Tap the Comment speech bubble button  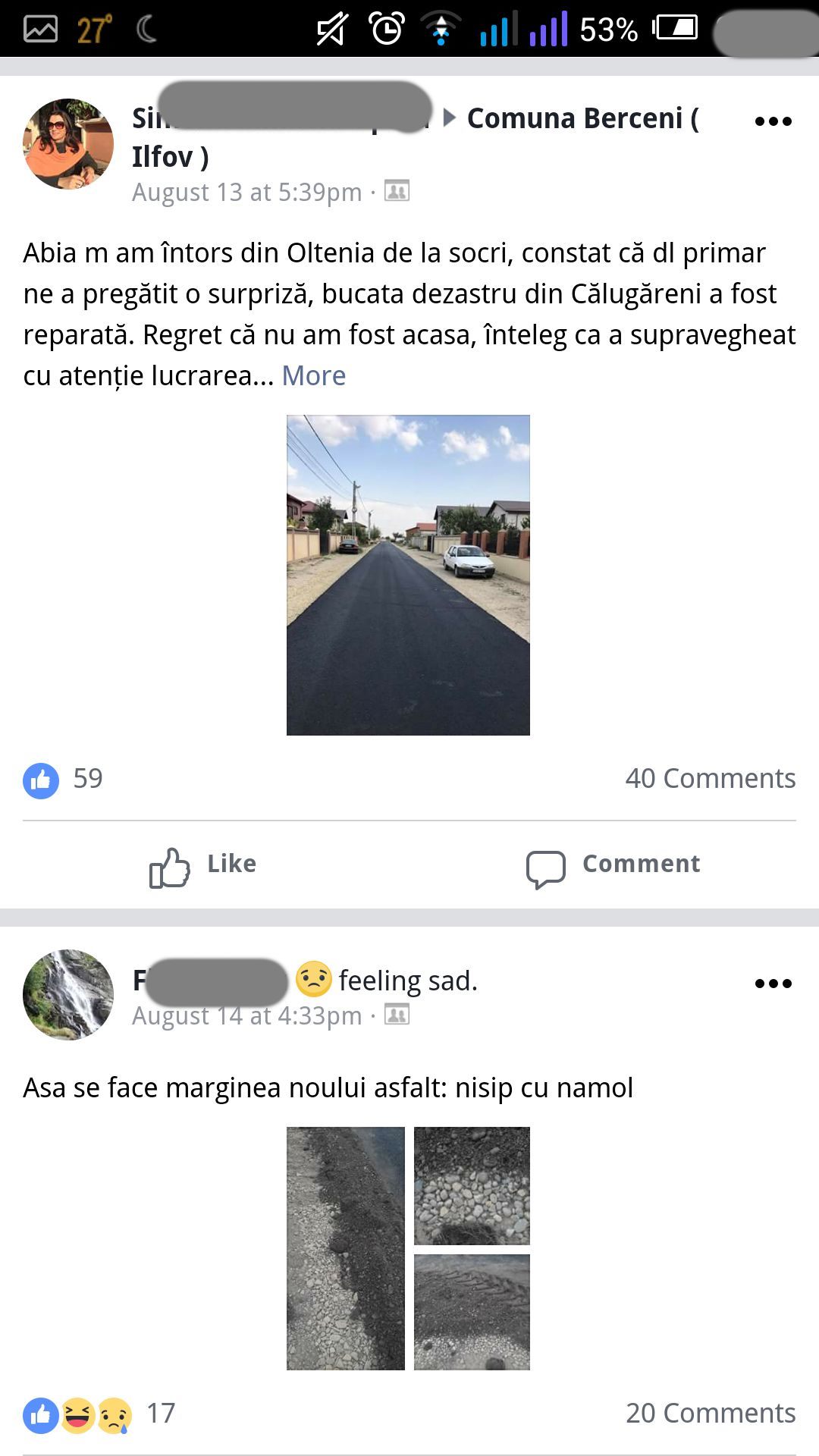tap(613, 865)
